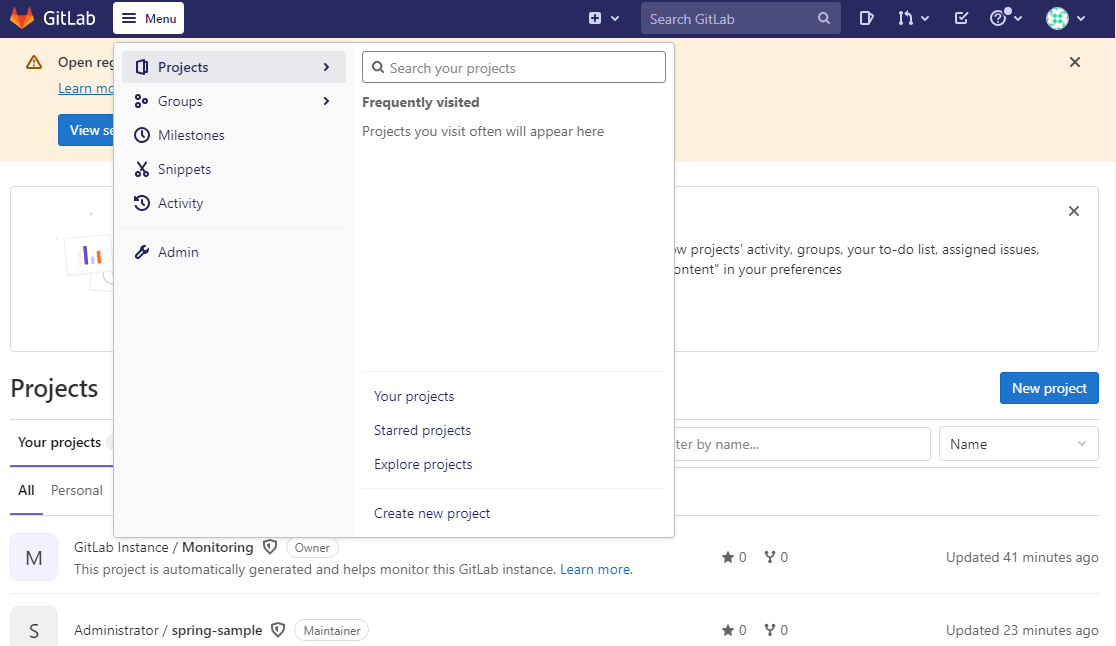The width and height of the screenshot is (1116, 646).
Task: Open the To-Do list icon
Action: tap(961, 18)
